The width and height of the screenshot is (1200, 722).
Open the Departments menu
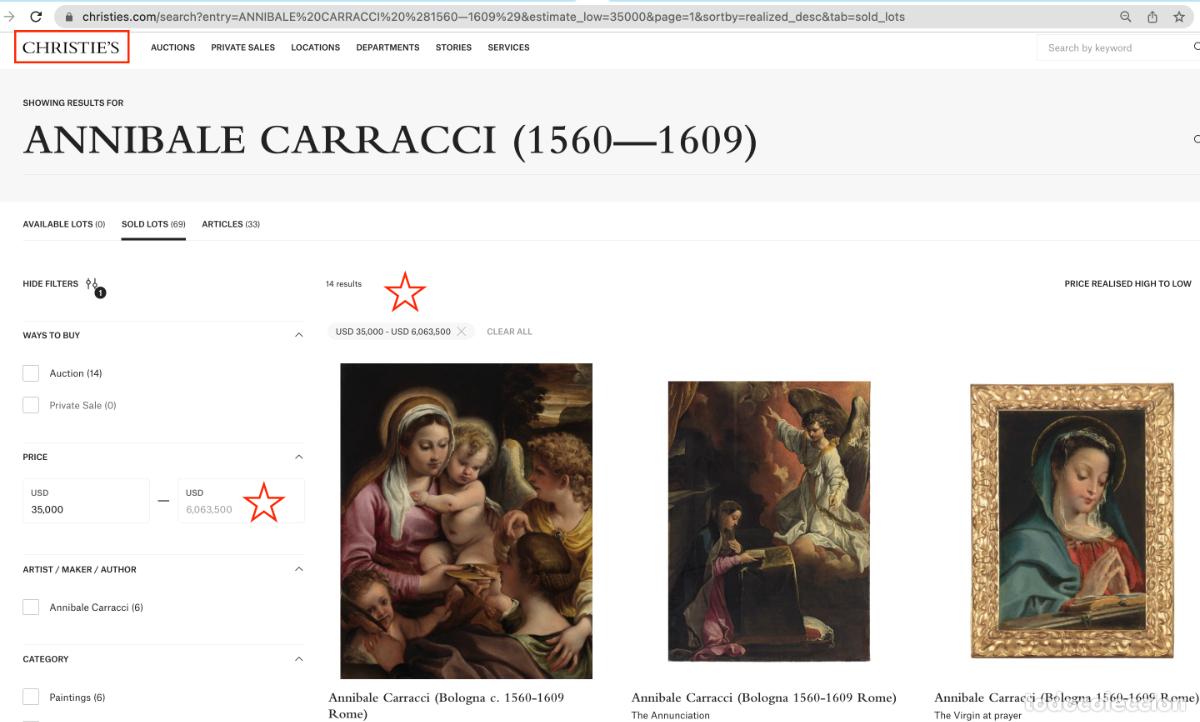[388, 47]
